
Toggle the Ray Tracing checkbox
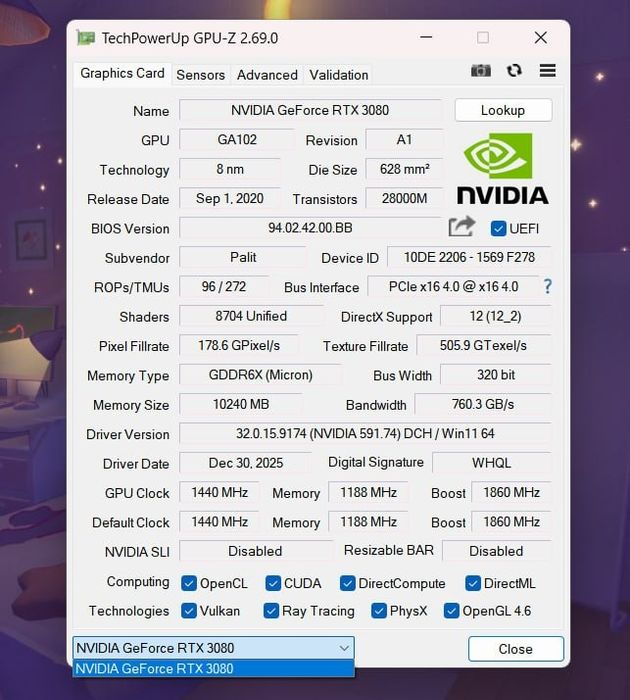[x=271, y=611]
